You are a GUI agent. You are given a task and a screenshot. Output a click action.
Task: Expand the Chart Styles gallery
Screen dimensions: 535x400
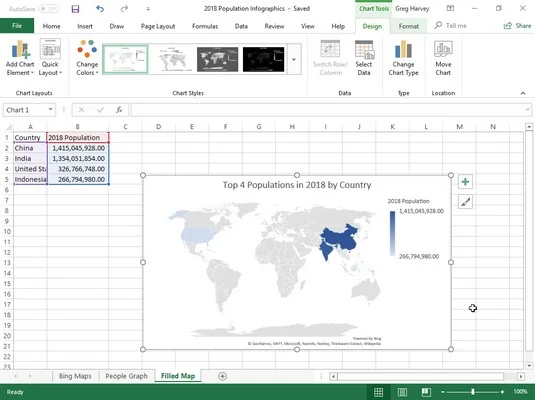[294, 59]
